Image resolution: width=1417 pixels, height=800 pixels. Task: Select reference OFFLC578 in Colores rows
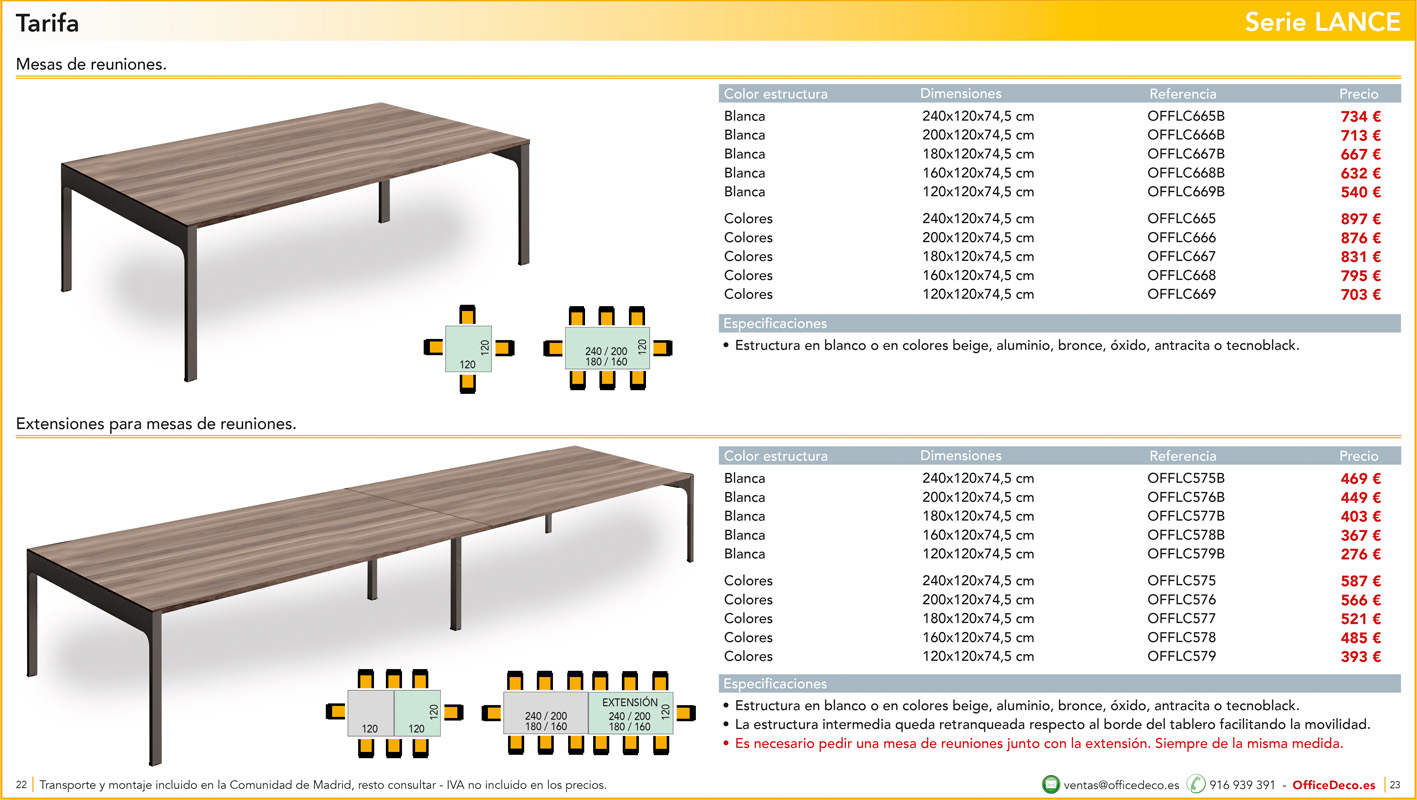point(1182,638)
